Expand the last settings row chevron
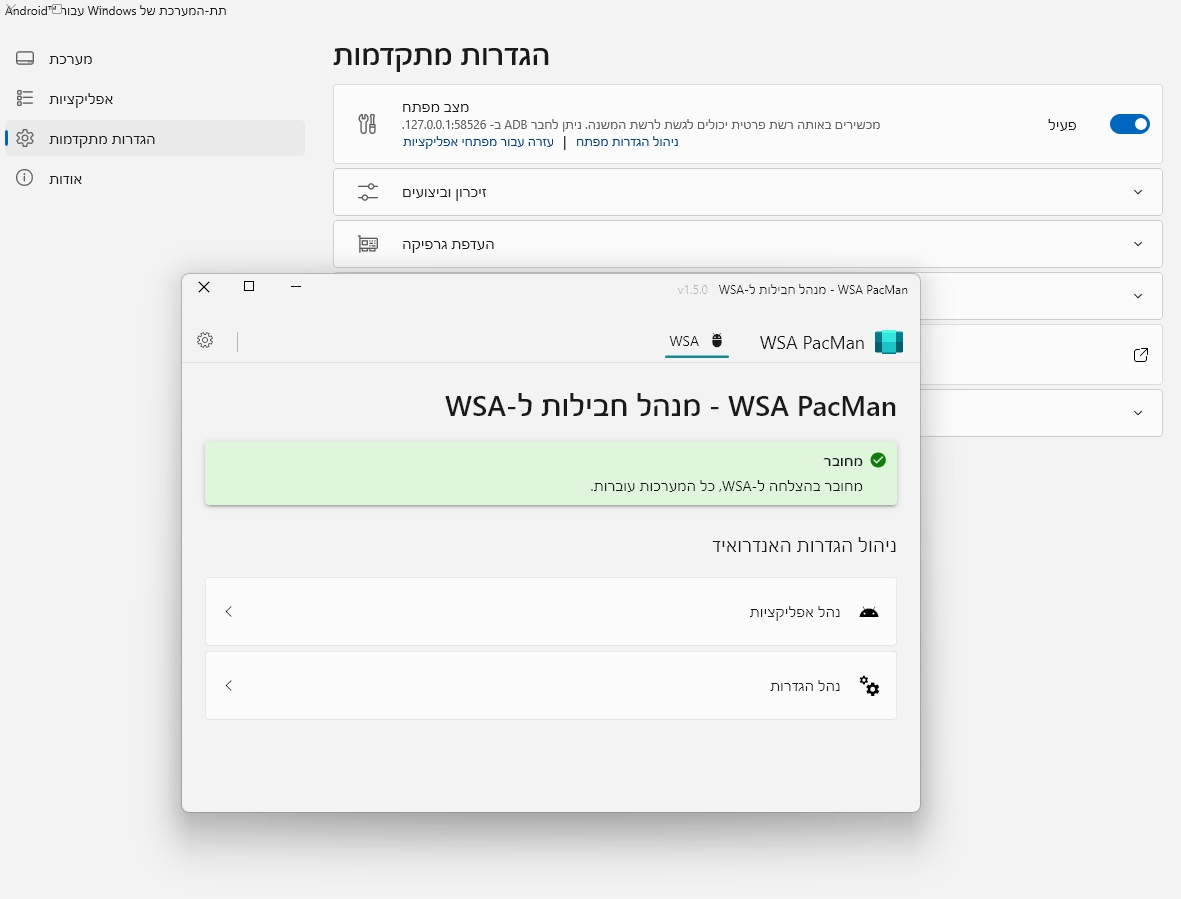Viewport: 1181px width, 899px height. coord(1138,413)
